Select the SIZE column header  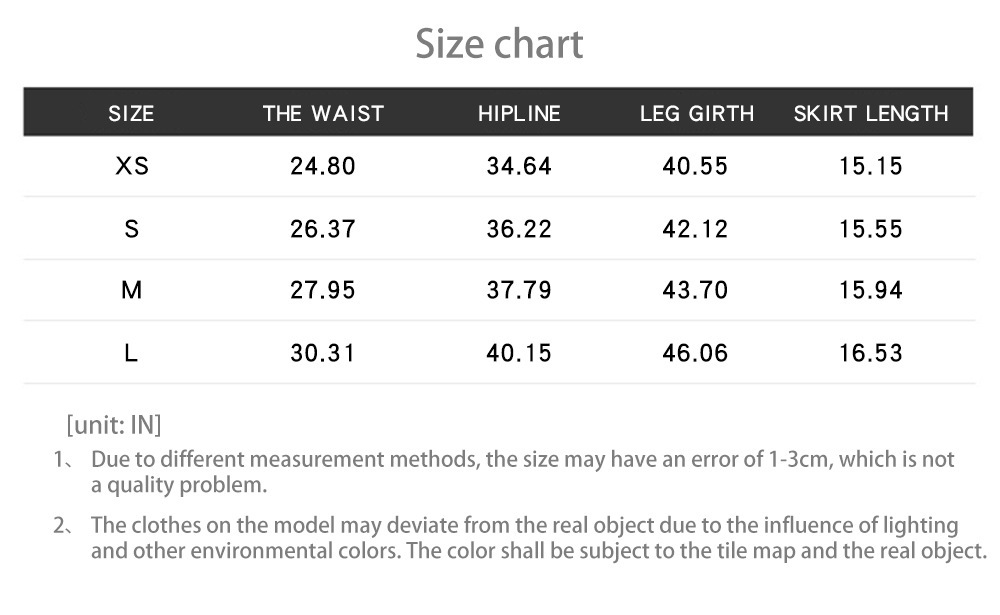pos(131,113)
